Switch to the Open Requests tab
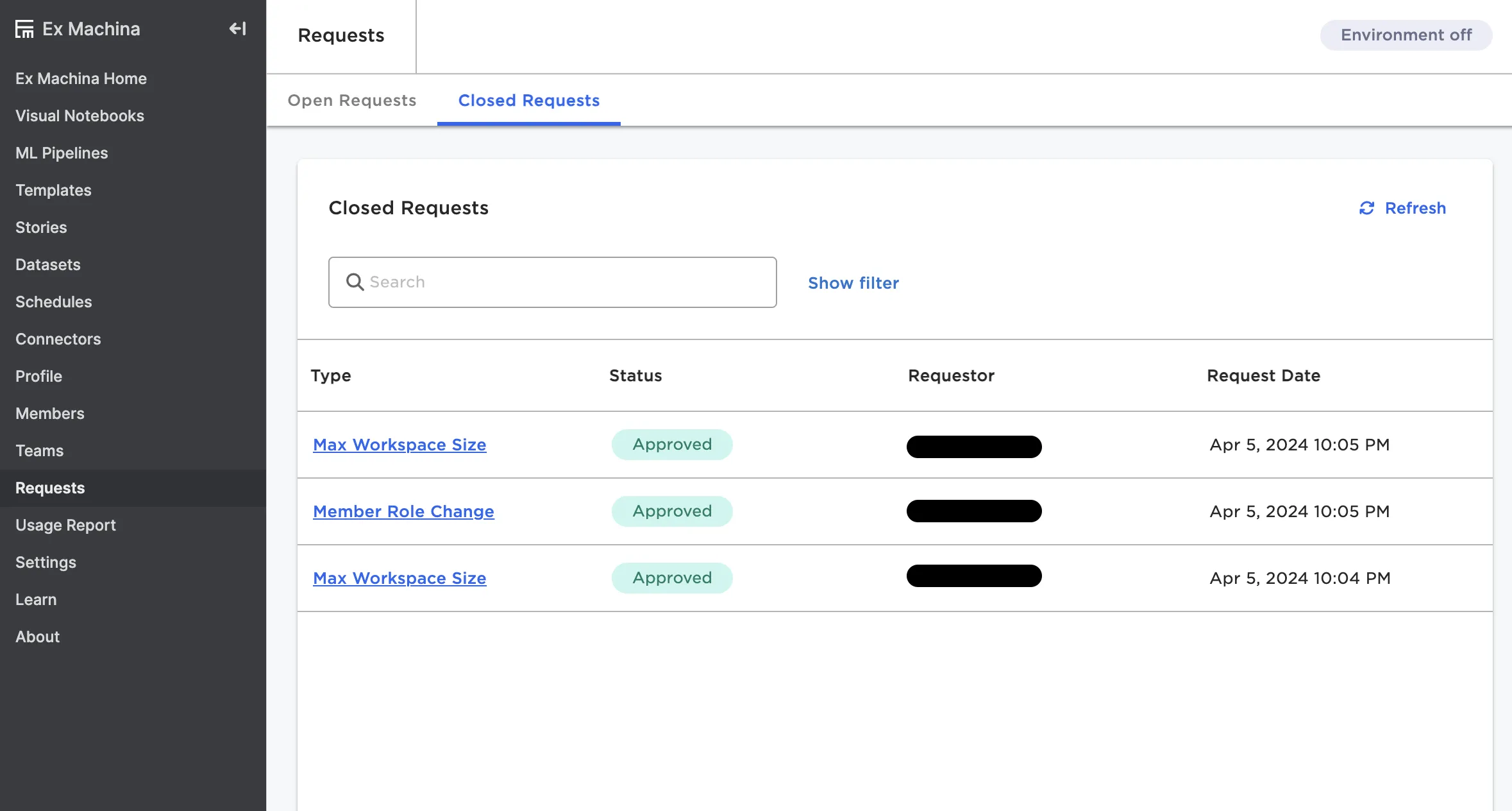 click(x=352, y=101)
